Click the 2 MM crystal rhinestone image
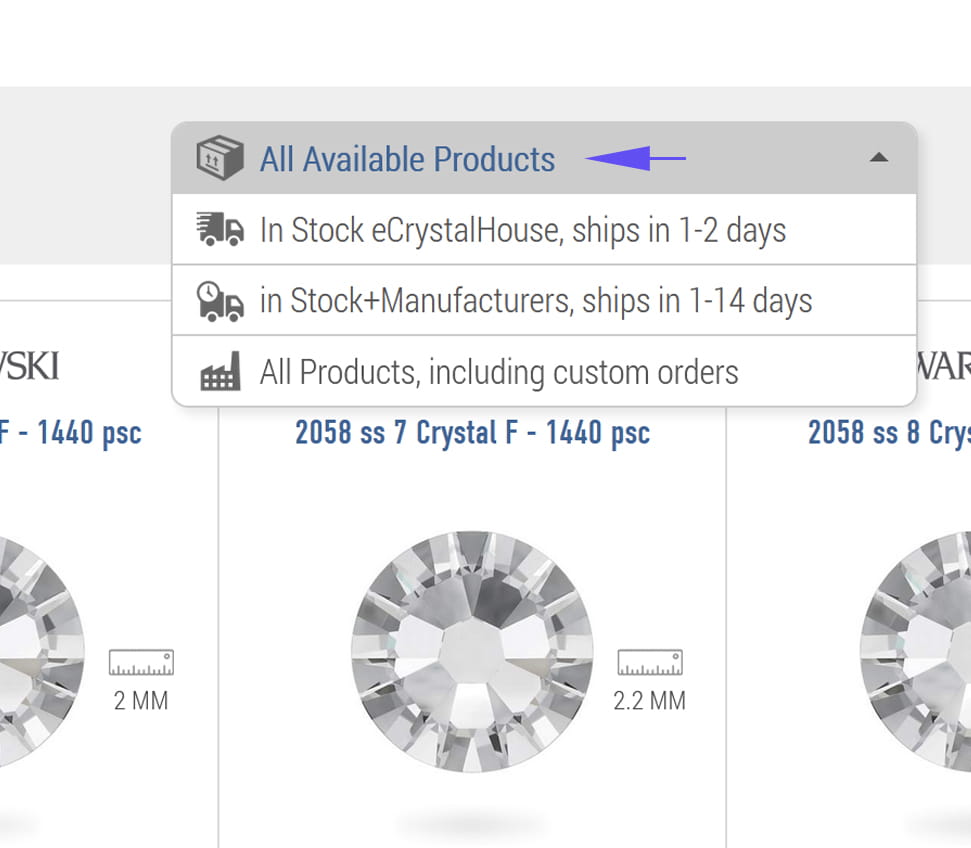The image size is (971, 848). pyautogui.click(x=42, y=652)
